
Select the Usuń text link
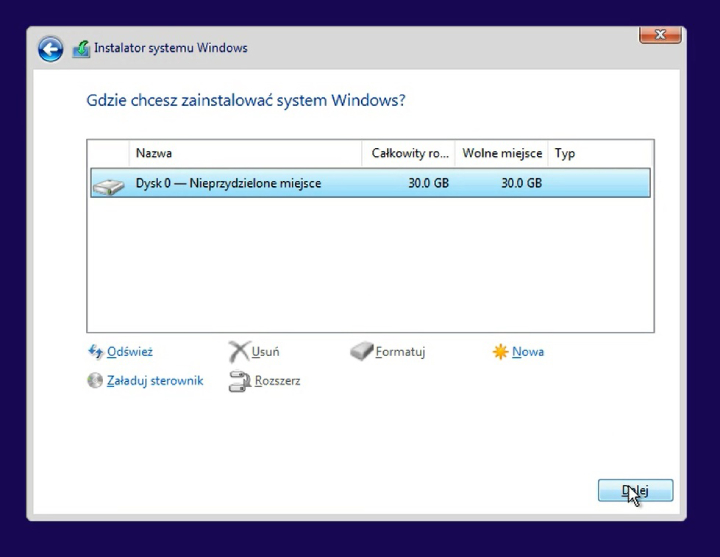(266, 352)
